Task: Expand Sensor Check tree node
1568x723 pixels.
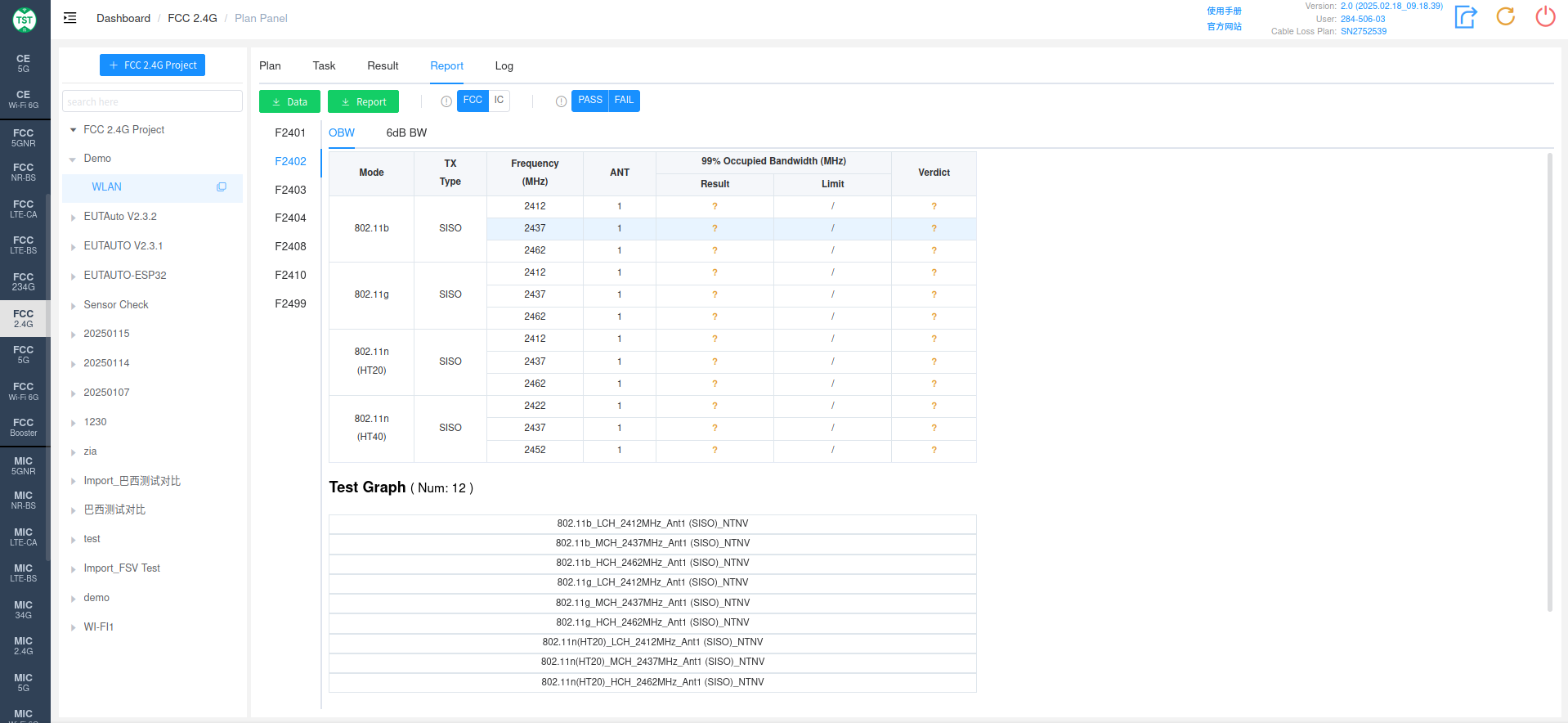Action: pos(73,306)
